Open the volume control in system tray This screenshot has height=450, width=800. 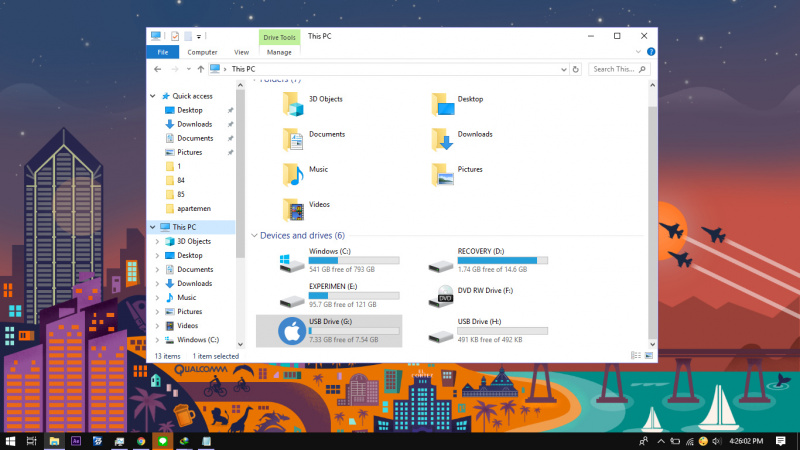point(717,441)
